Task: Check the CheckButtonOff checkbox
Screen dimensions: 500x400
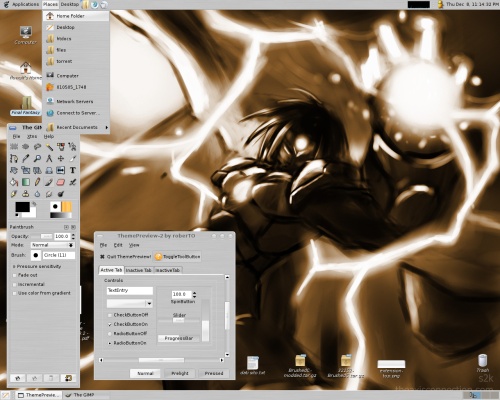Action: coord(110,315)
